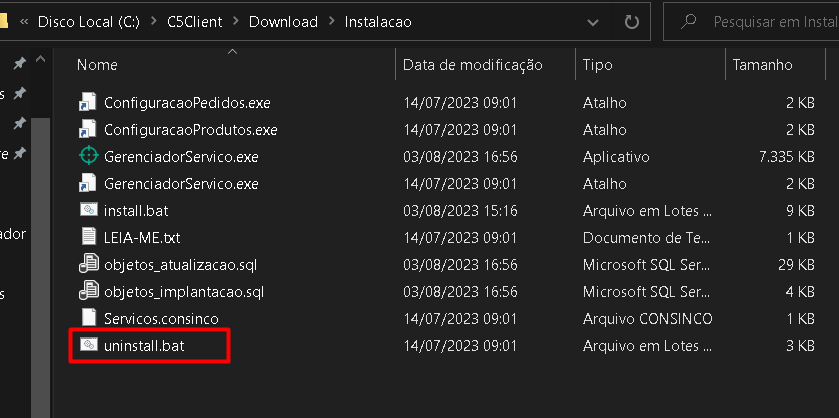Sort by Data de modificação column

[473, 65]
